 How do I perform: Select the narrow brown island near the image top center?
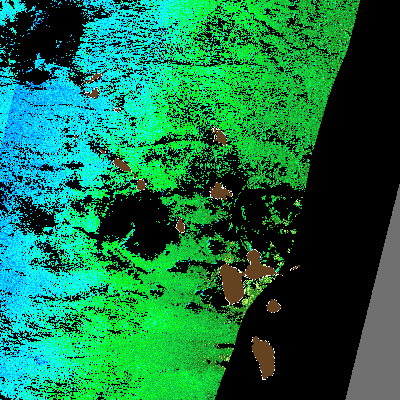tap(219, 136)
